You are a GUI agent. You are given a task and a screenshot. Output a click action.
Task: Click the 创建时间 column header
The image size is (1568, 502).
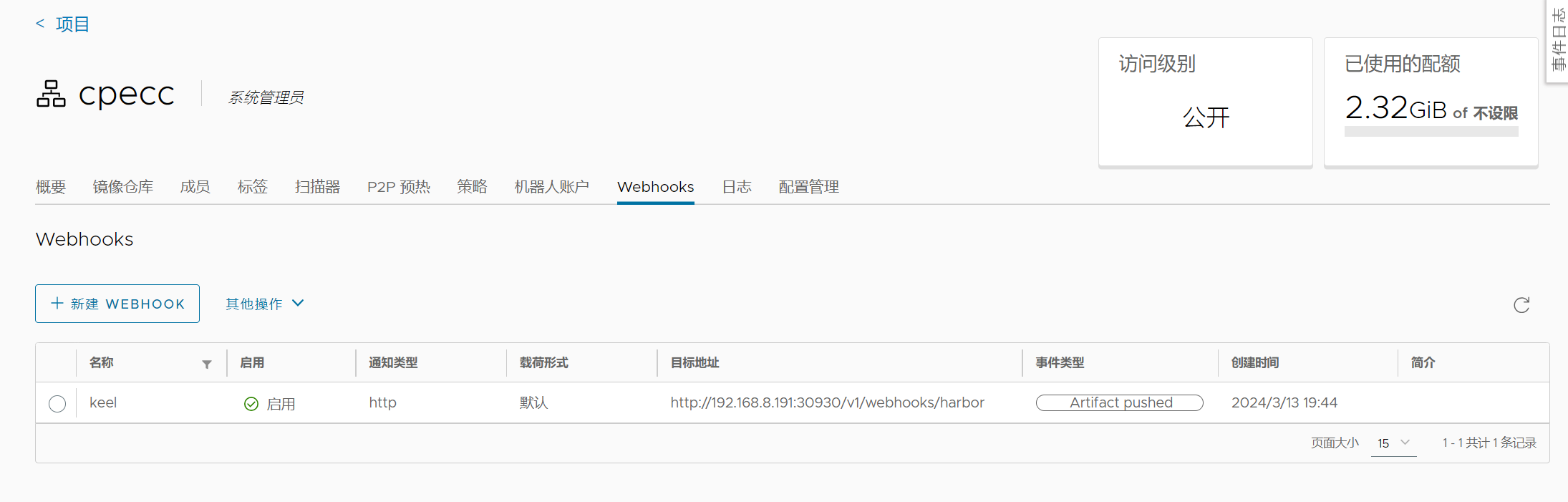[1254, 362]
